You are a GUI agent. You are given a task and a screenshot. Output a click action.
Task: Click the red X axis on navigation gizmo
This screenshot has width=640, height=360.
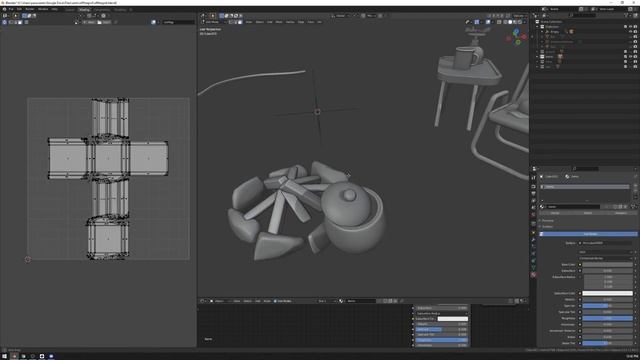524,37
